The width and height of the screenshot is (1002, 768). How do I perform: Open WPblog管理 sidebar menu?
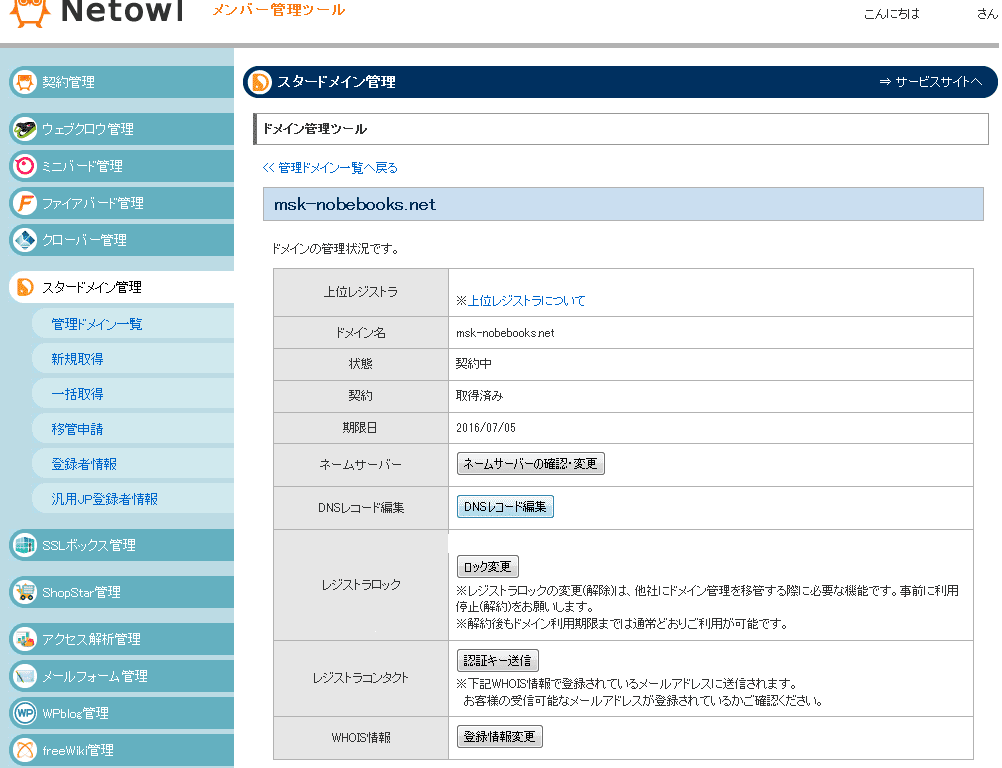click(x=121, y=713)
